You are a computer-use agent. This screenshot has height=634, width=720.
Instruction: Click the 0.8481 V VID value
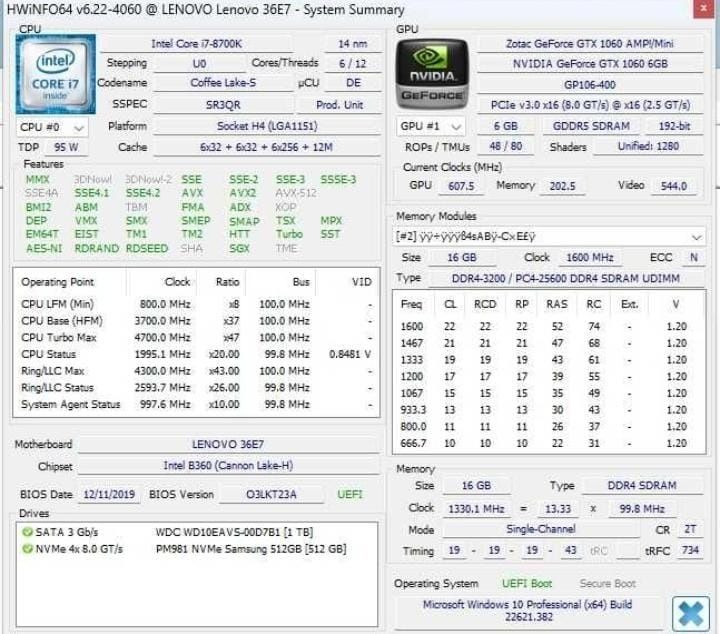pos(350,354)
